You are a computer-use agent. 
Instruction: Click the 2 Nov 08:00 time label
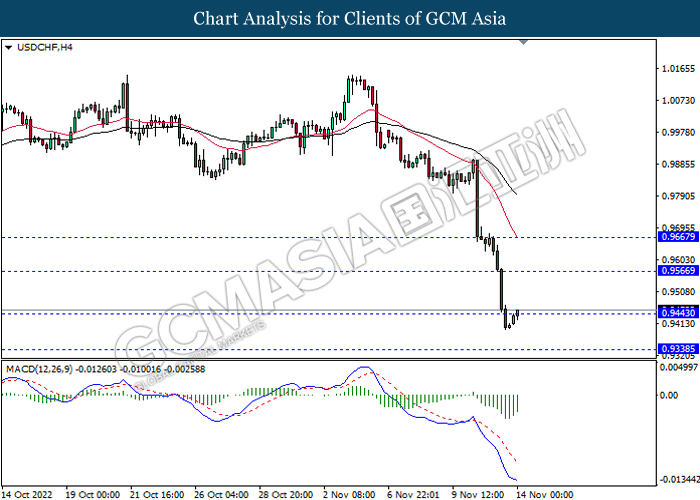coord(349,495)
